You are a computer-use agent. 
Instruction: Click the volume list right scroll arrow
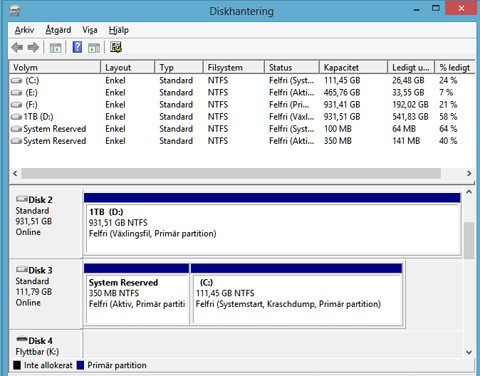tap(469, 173)
